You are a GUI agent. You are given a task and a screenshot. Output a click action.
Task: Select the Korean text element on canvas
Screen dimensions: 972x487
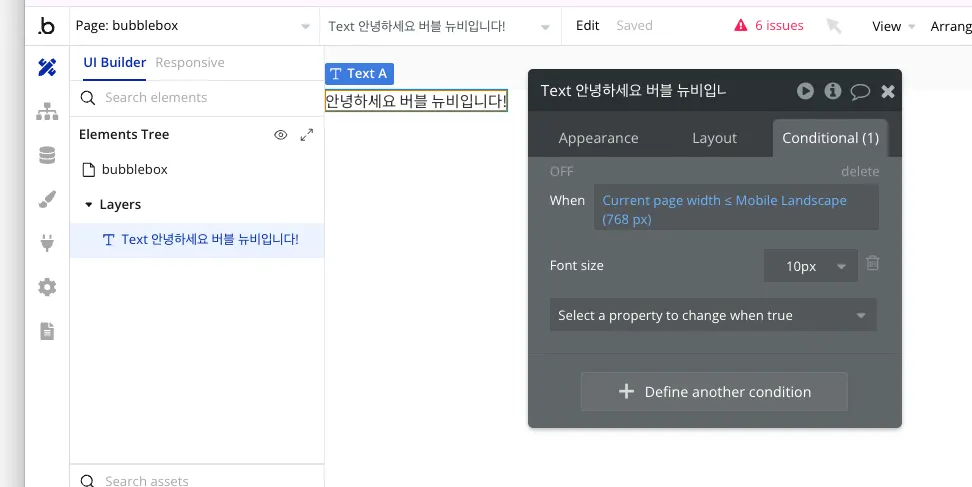[416, 100]
